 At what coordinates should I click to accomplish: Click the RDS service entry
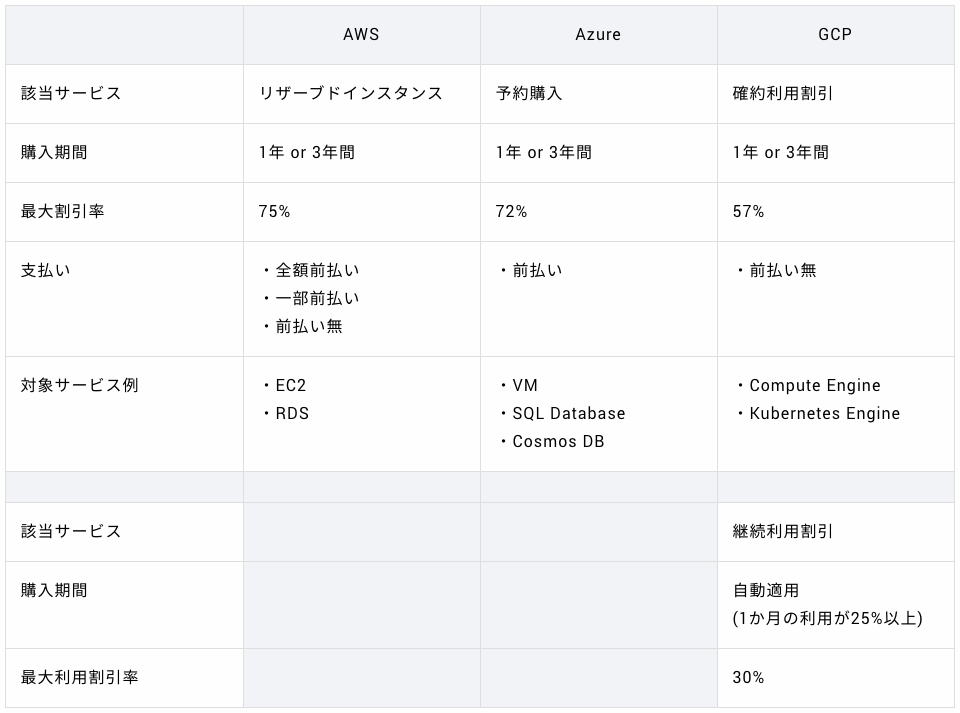pos(292,413)
